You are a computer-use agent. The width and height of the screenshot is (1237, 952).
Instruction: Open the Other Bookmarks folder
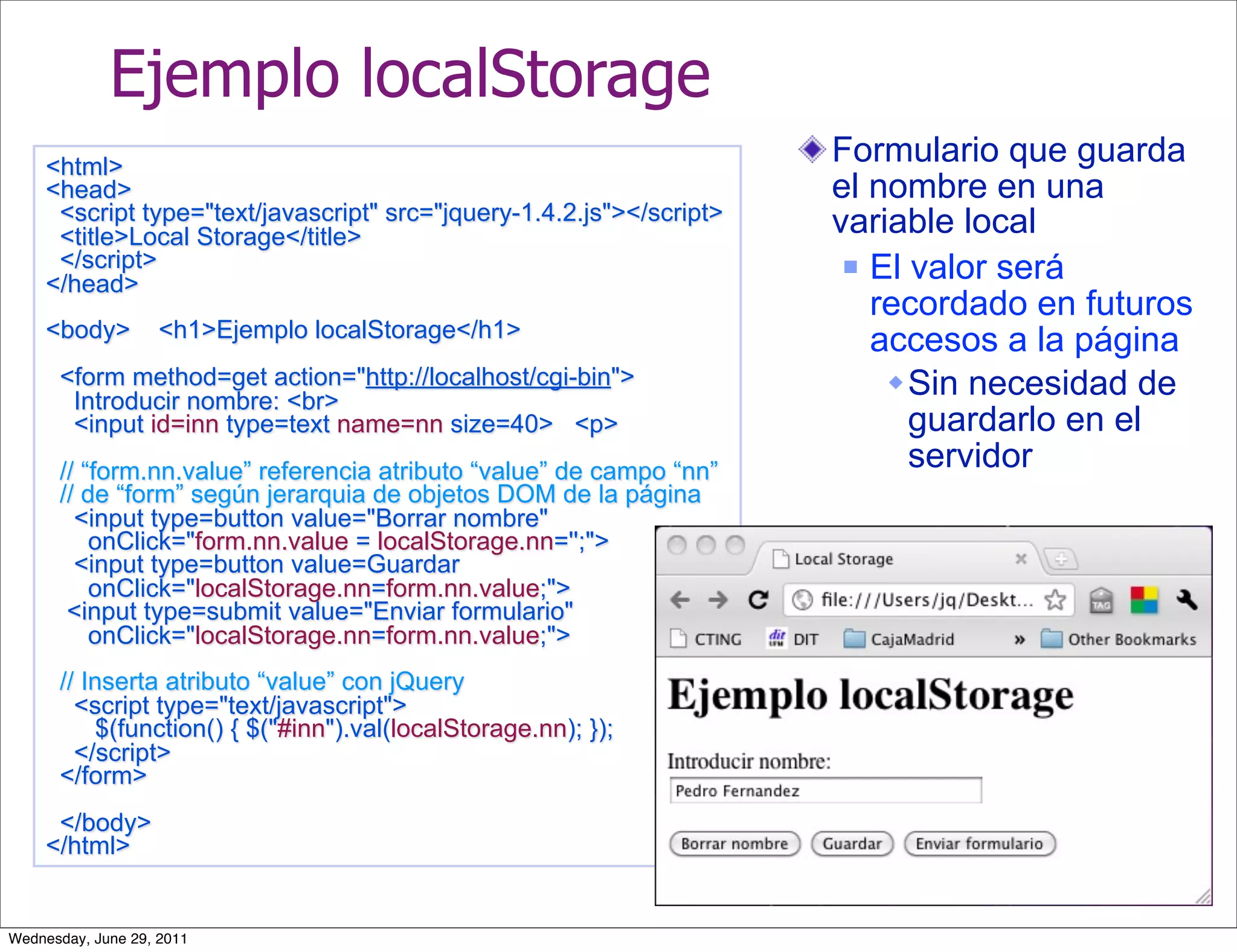point(1119,639)
